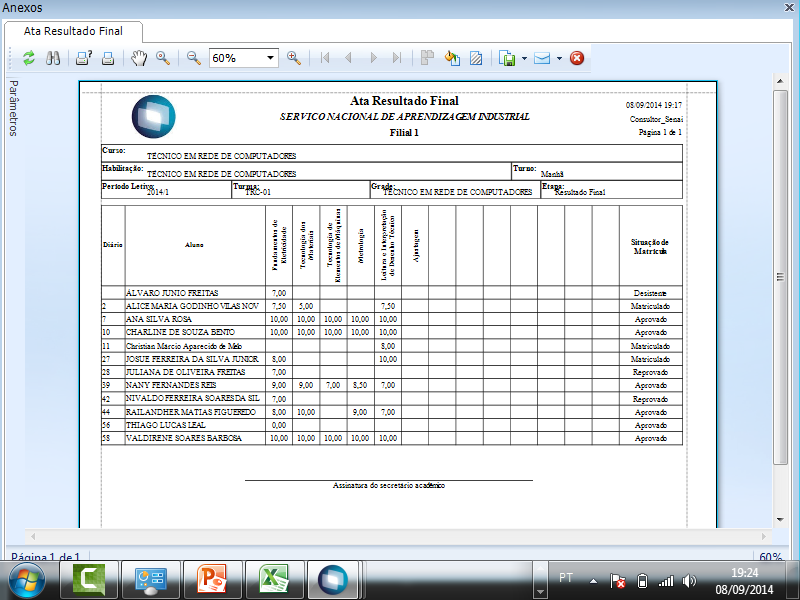This screenshot has height=600, width=800.
Task: Click student name ANA SILVA ROSA
Action: pyautogui.click(x=159, y=319)
